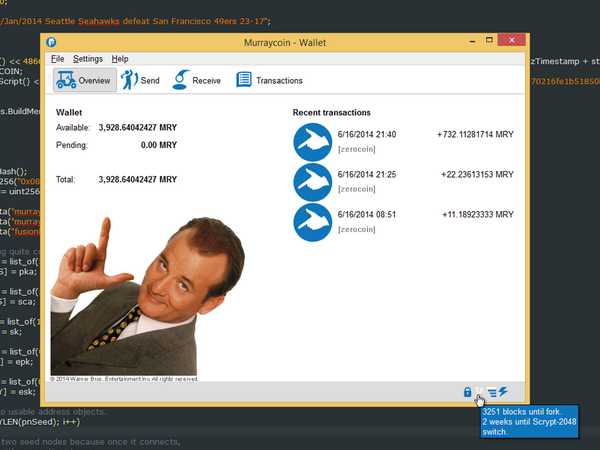
Task: Click transaction icon for 6/16/2014 21:40
Action: pyautogui.click(x=313, y=142)
